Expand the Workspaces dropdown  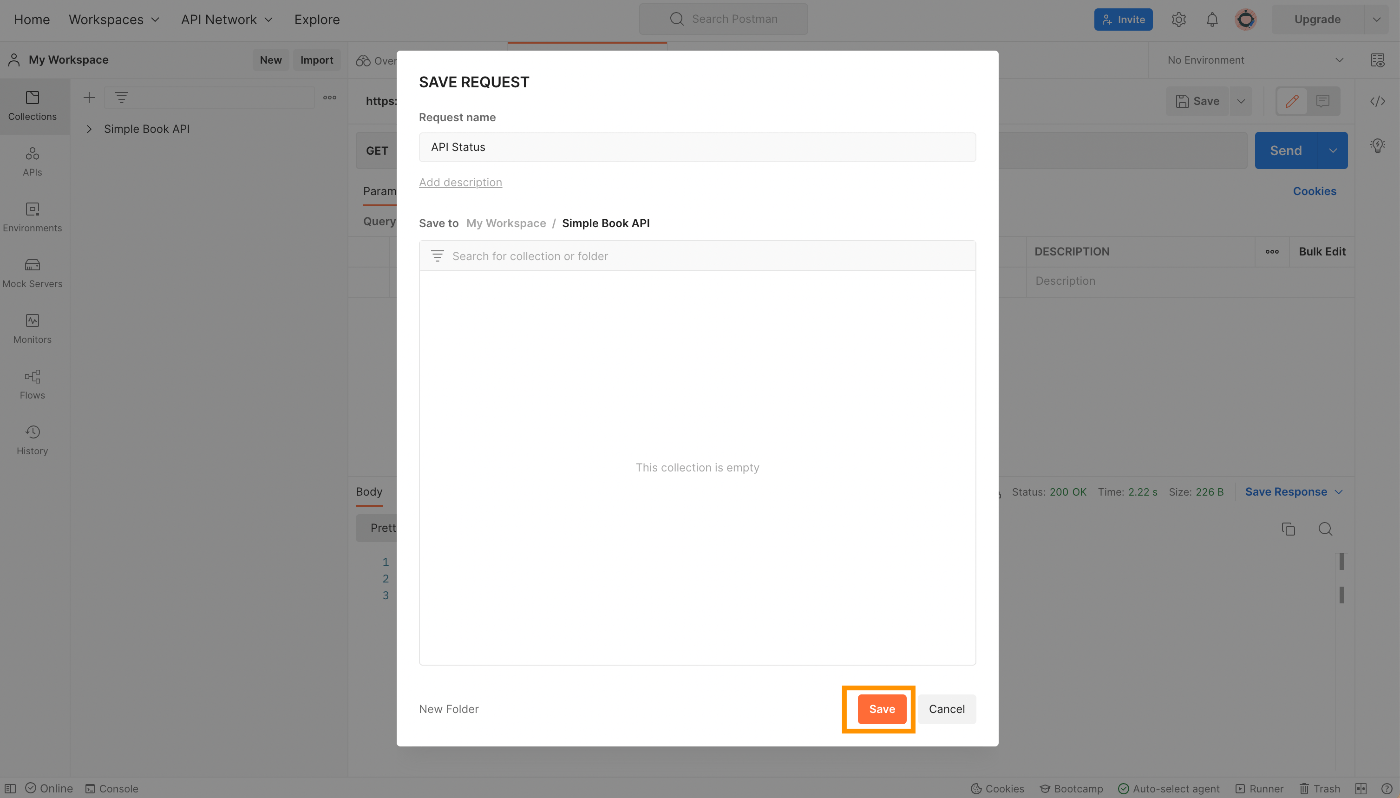coord(114,19)
